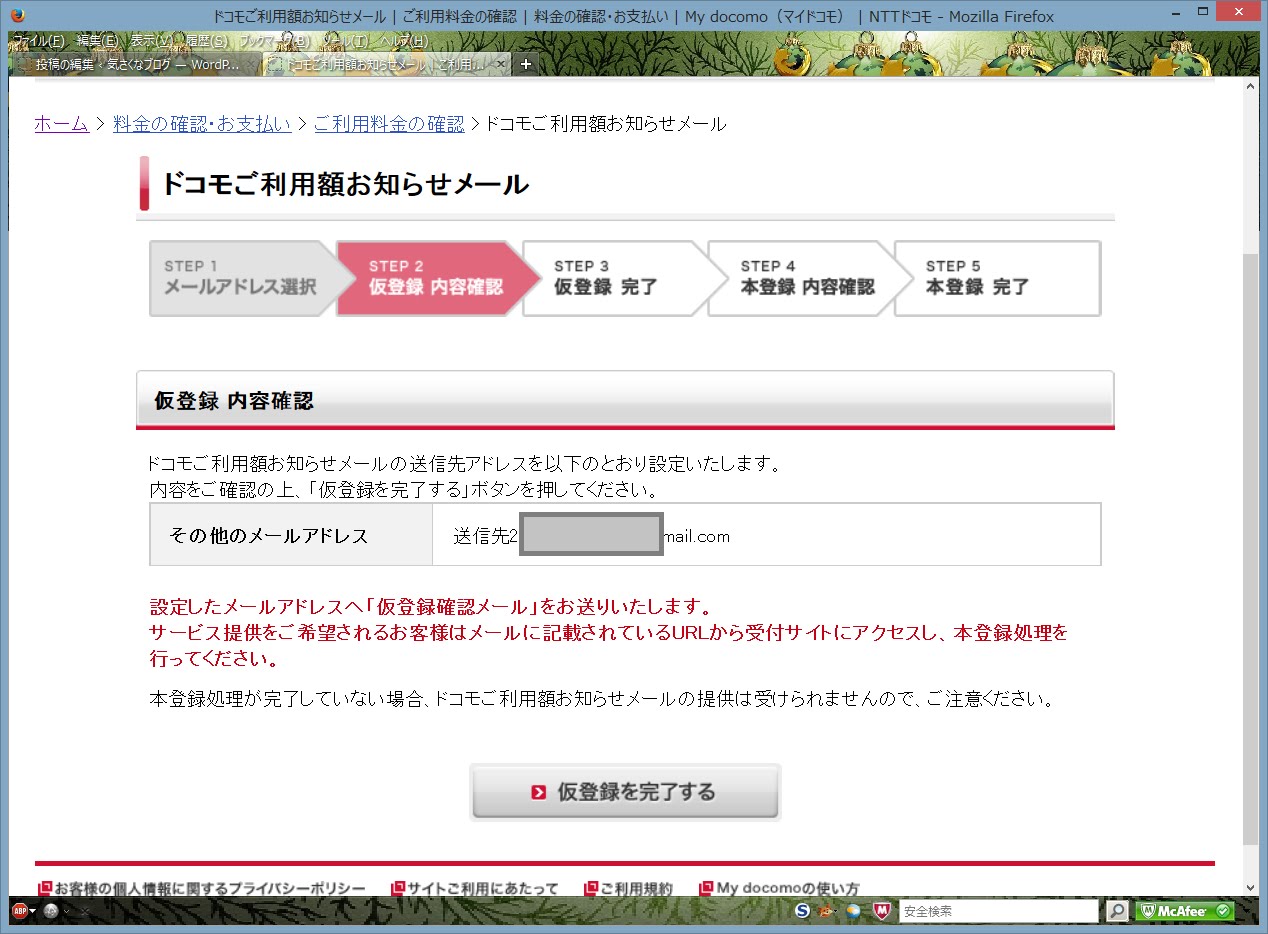Click the red McAfee shield icon
This screenshot has height=934, width=1268.
(x=881, y=911)
